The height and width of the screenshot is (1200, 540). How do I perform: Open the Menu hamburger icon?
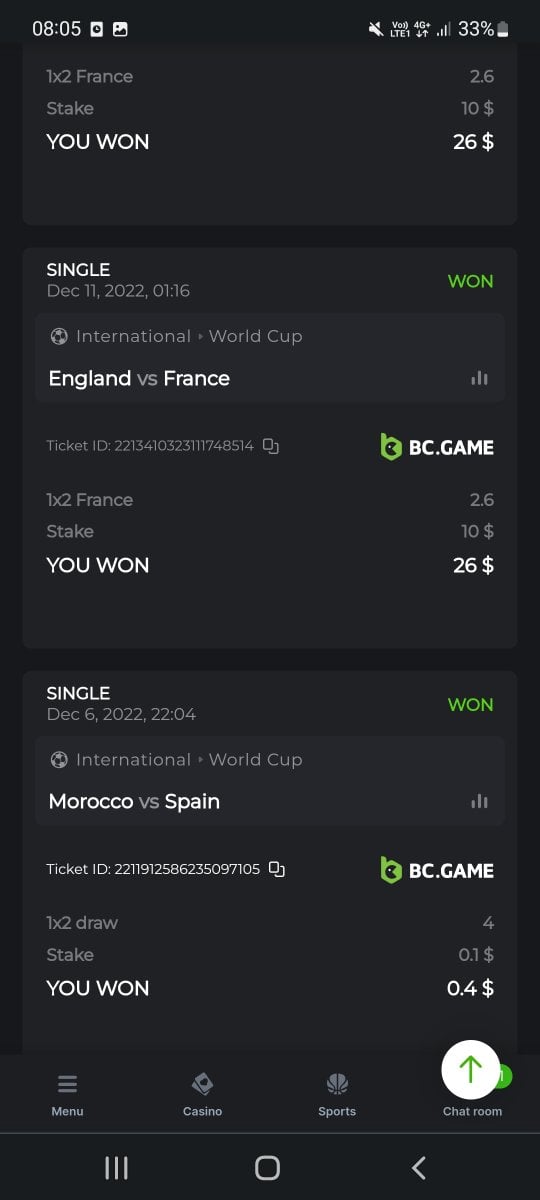[x=67, y=1084]
